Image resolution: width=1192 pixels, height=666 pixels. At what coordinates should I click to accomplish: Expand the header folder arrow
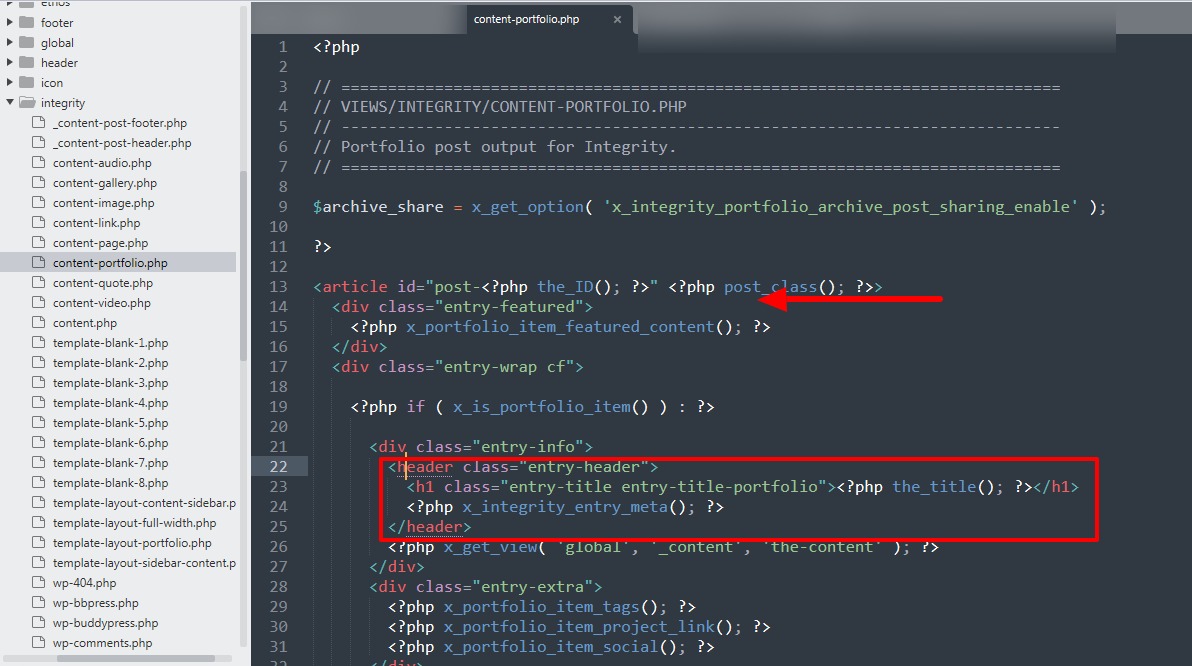click(x=10, y=62)
